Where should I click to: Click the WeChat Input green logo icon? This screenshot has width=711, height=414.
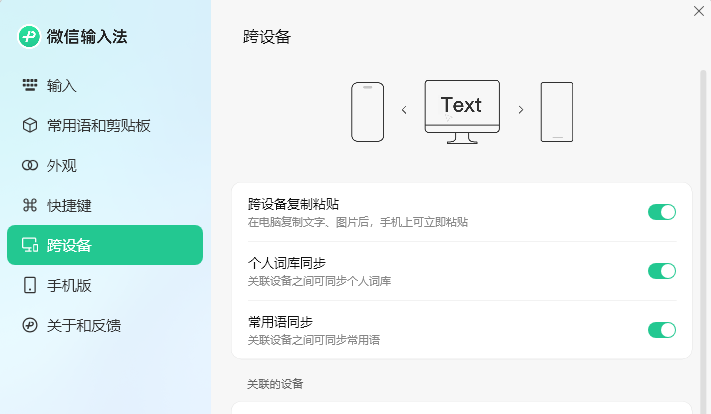[x=29, y=36]
